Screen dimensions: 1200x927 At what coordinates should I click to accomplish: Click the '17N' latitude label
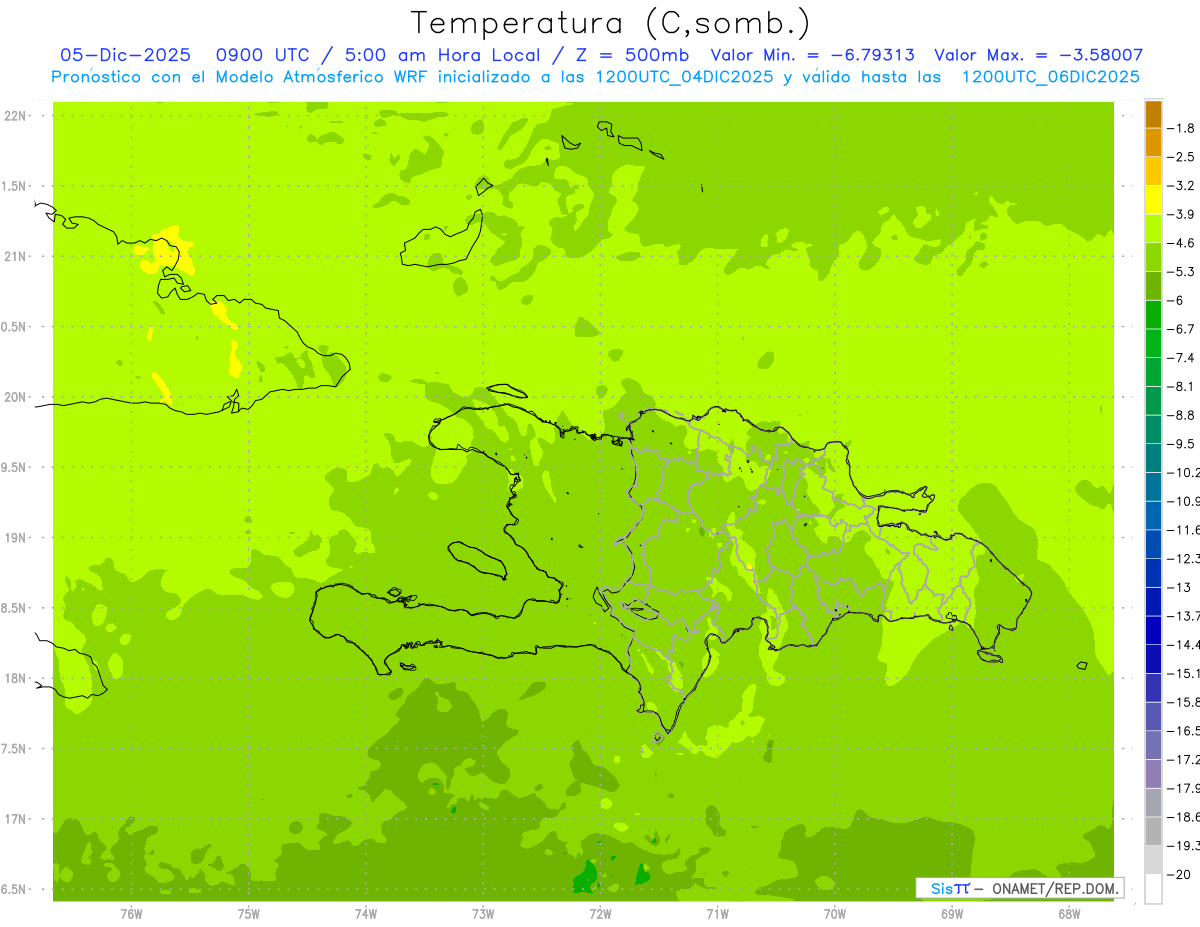[x=16, y=819]
